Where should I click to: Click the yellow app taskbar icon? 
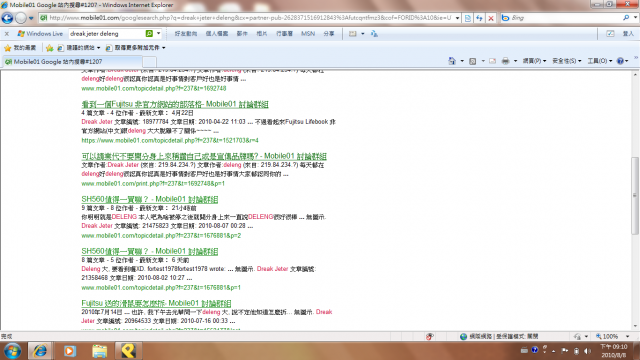click(x=128, y=351)
